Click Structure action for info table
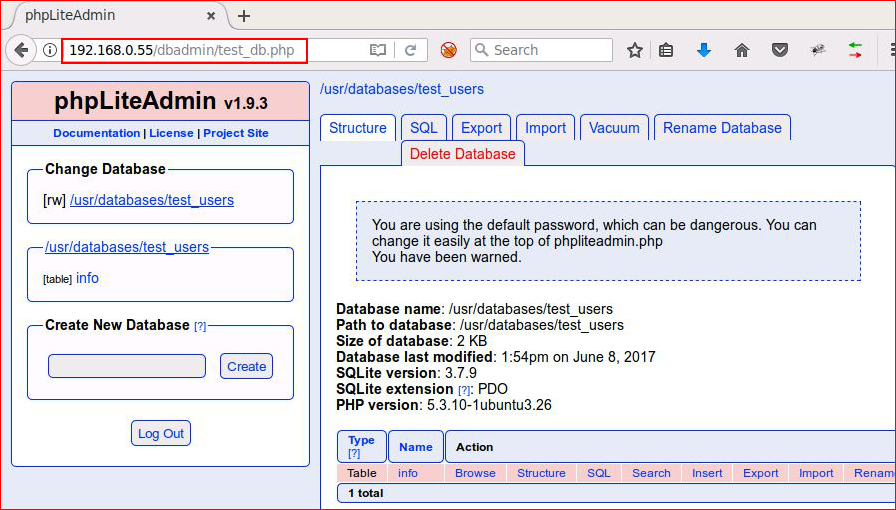 (x=541, y=473)
